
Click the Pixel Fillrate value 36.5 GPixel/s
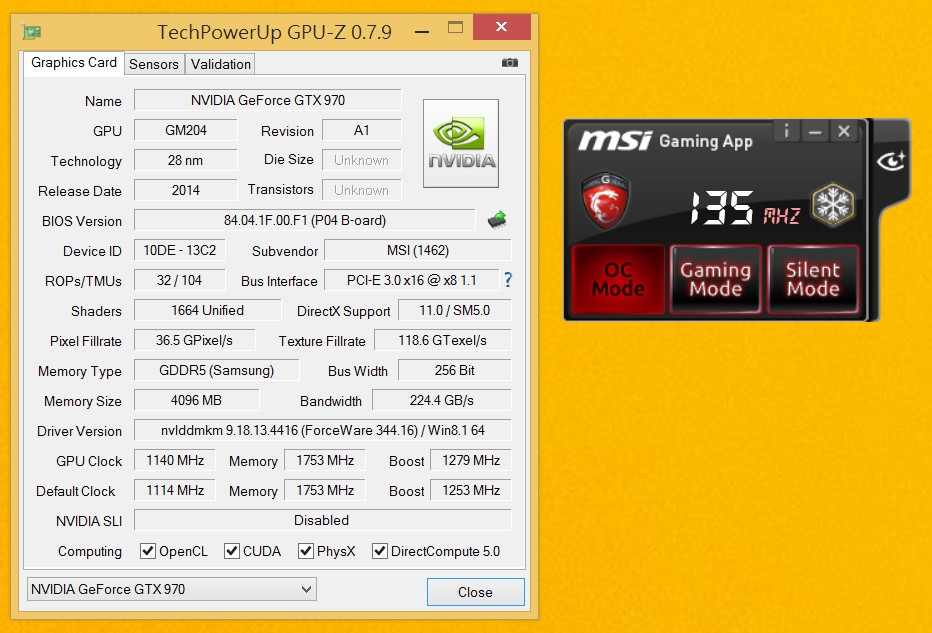click(x=194, y=340)
